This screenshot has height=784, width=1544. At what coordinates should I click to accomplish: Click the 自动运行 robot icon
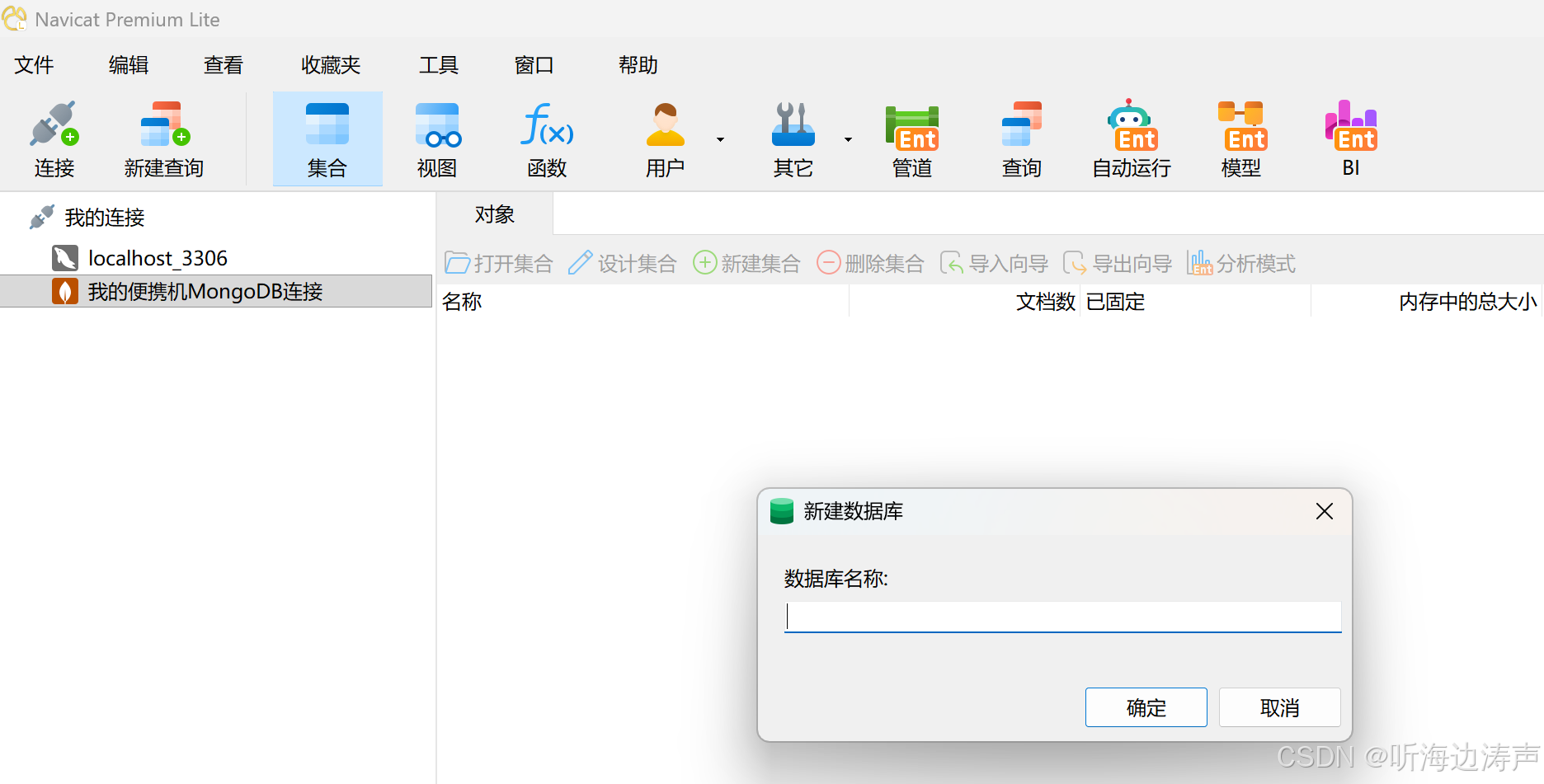coord(1130,138)
